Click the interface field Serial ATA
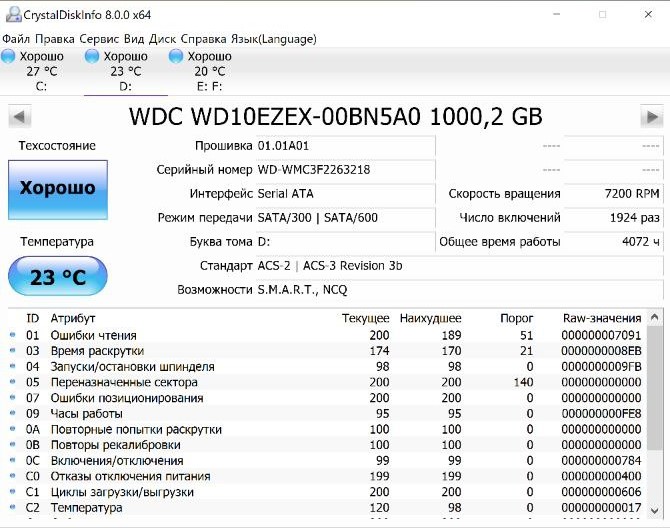Screen dimensions: 670x528 coord(345,194)
